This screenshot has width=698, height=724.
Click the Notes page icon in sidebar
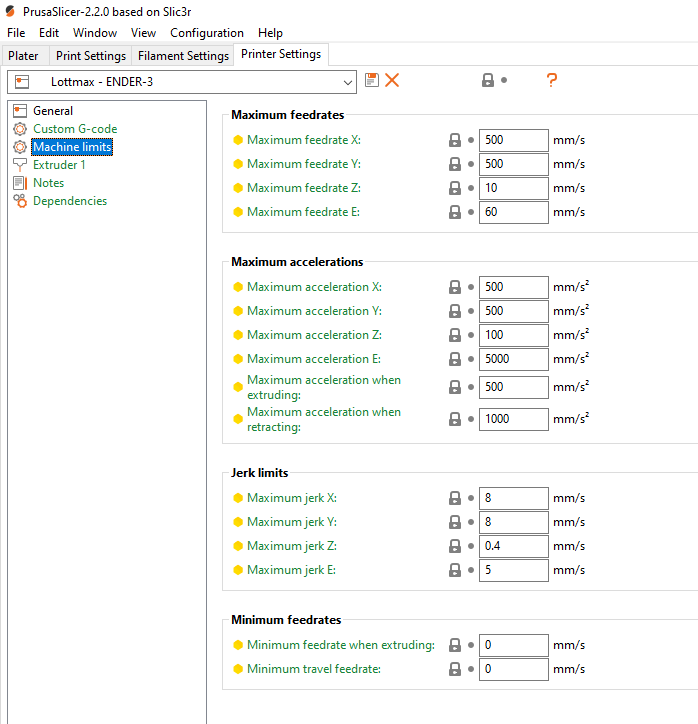pos(20,183)
